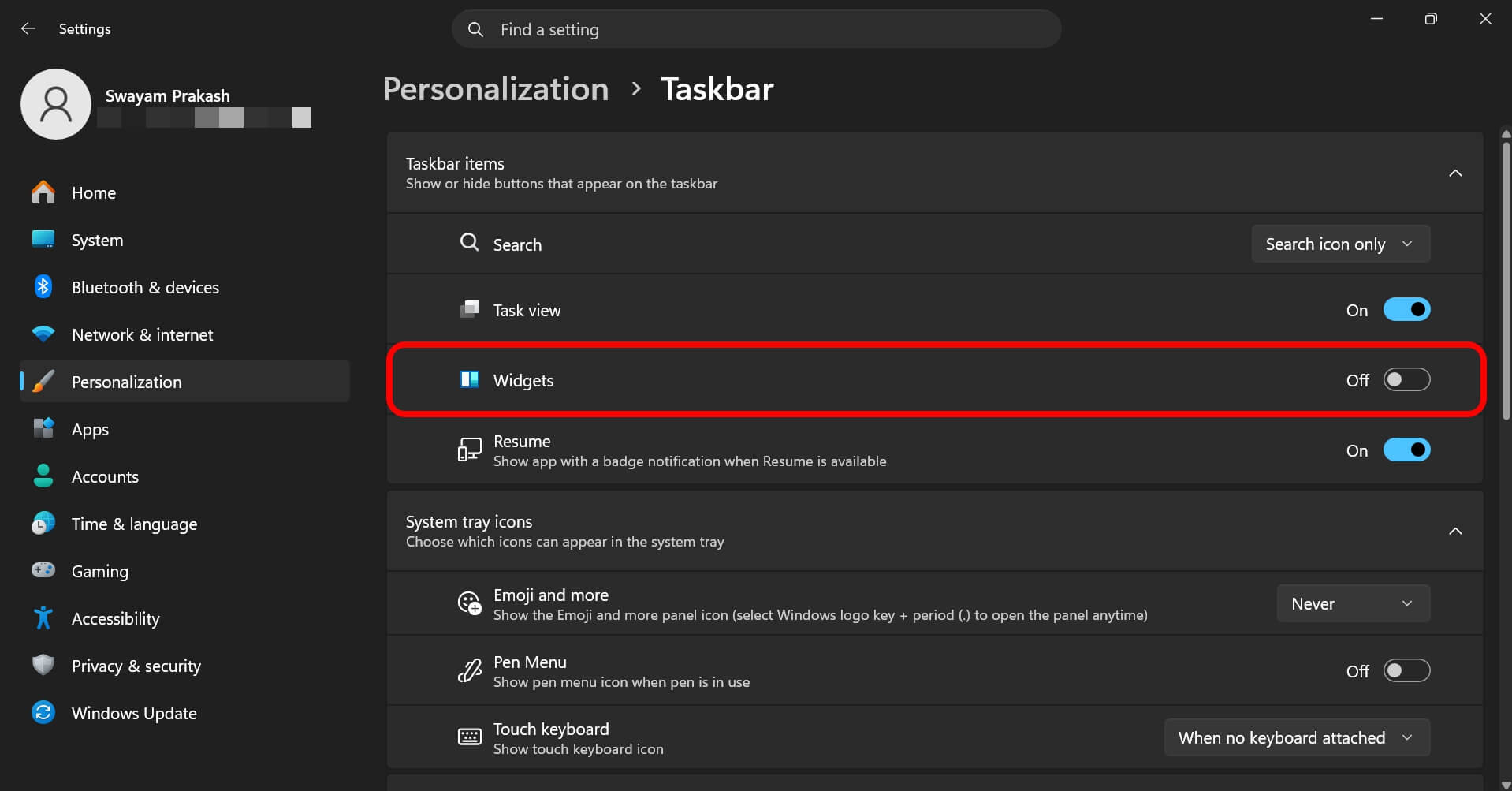Image resolution: width=1512 pixels, height=791 pixels.
Task: Click the Windows Update sync icon
Action: [43, 713]
